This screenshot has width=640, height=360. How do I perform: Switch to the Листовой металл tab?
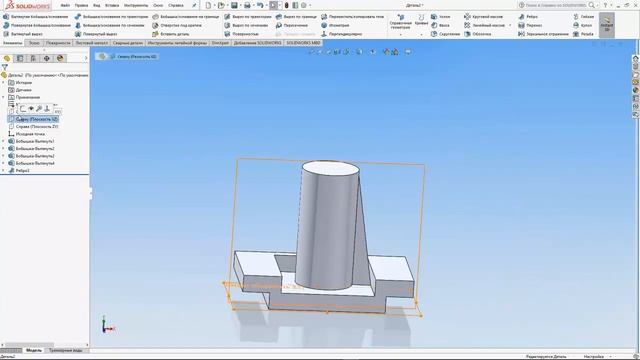click(x=92, y=43)
